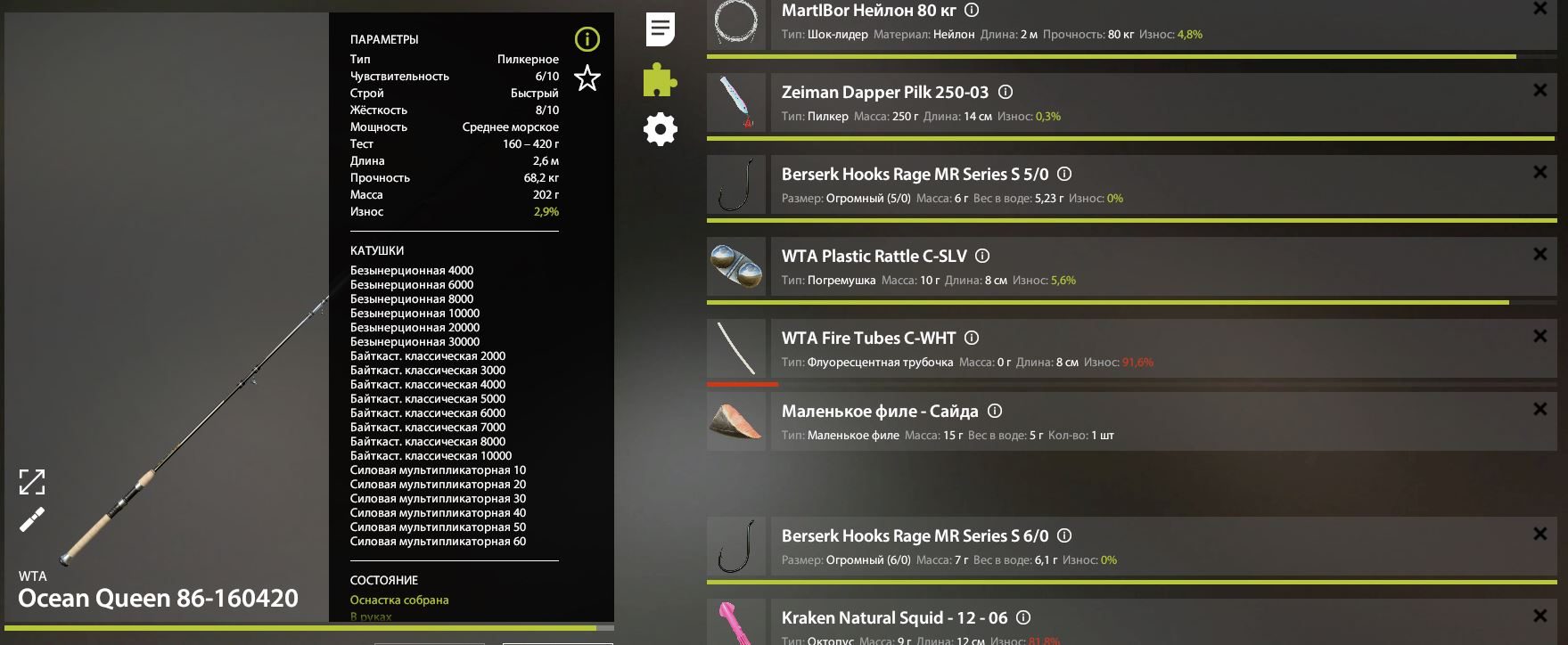The image size is (1568, 645).
Task: Click the WTA Plastic Rattle C-SLV title
Action: (874, 257)
